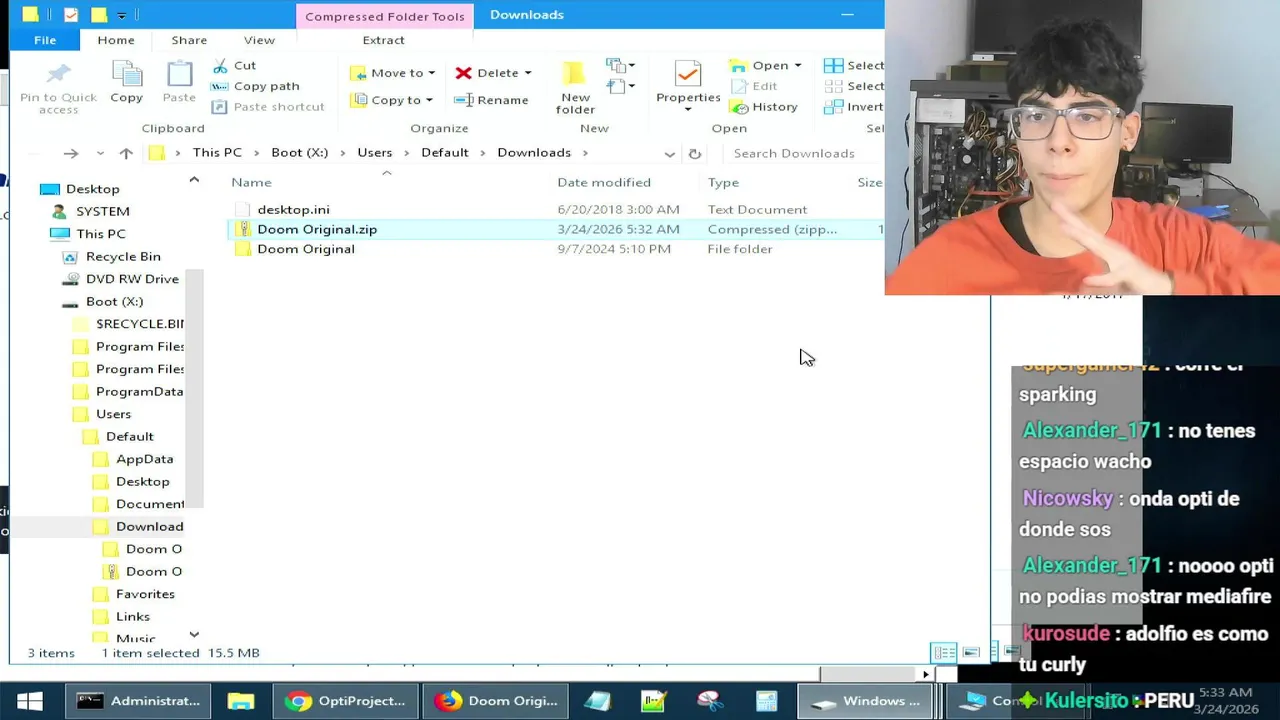1280x720 pixels.
Task: Click 'Boot (X:)' in the address breadcrumb
Action: point(299,153)
